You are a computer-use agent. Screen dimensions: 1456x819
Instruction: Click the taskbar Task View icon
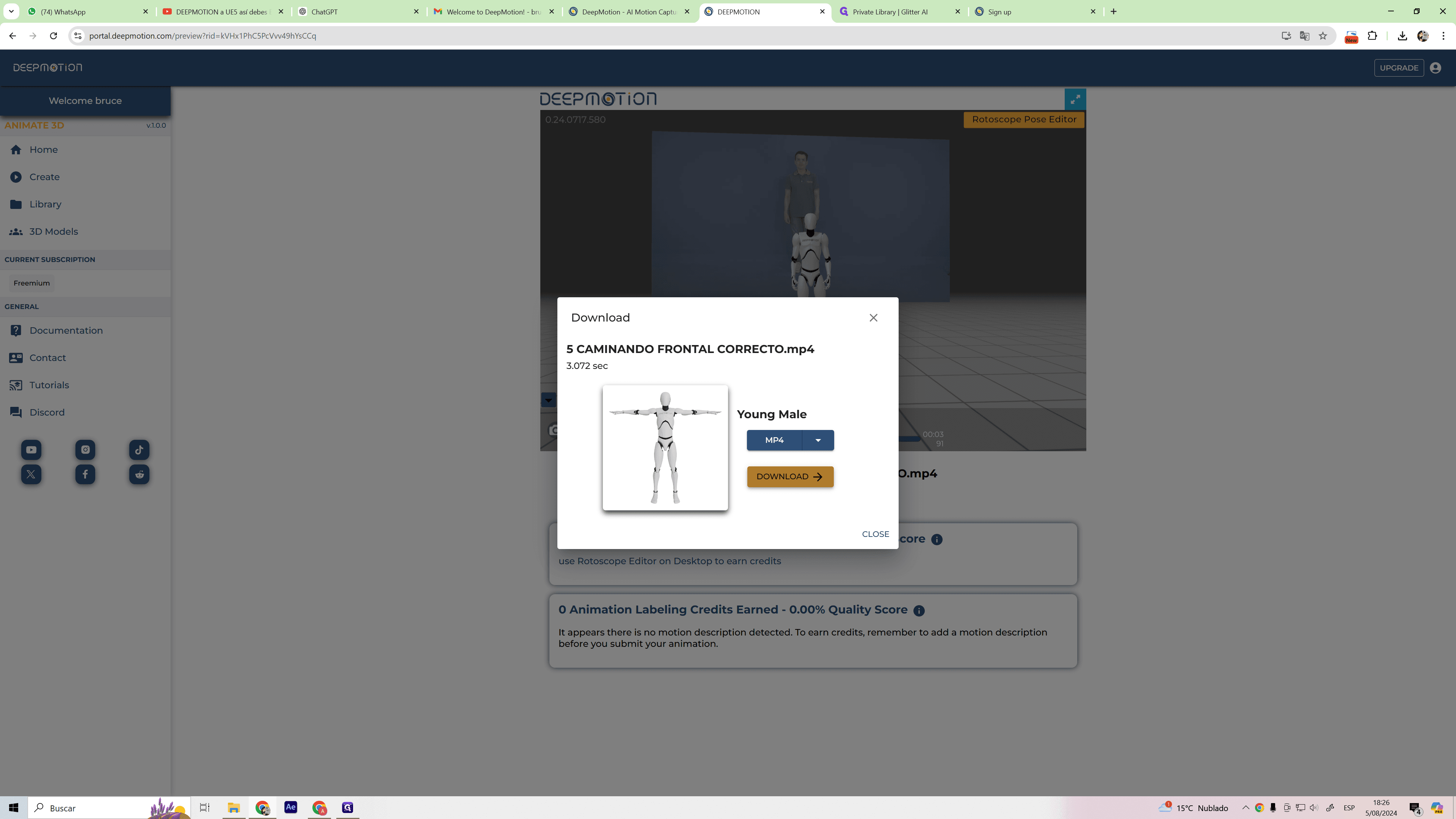(x=205, y=808)
